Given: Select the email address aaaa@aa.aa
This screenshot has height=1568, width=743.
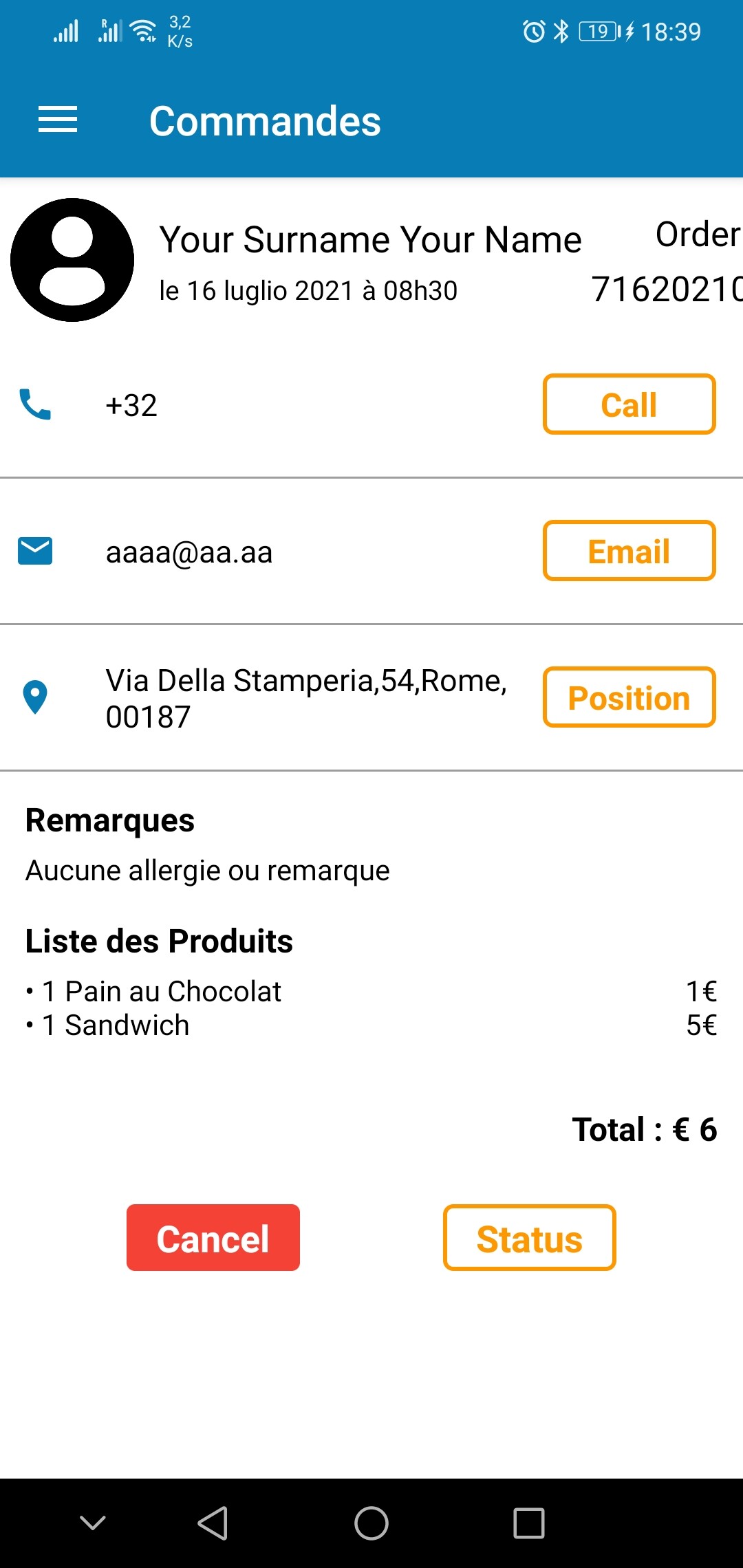Looking at the screenshot, I should tap(189, 552).
